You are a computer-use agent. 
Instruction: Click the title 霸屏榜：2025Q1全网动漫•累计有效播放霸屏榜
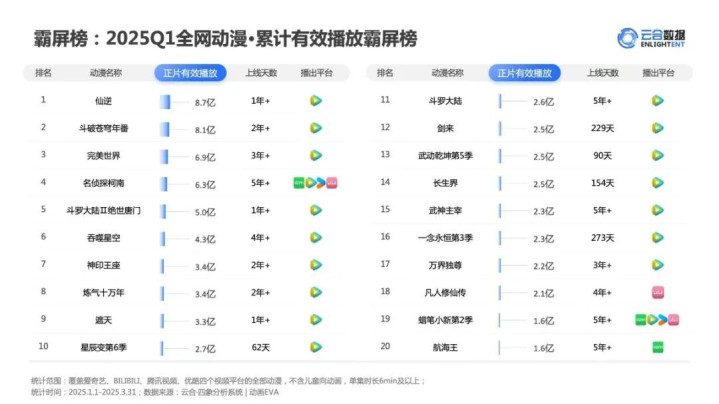pyautogui.click(x=225, y=39)
